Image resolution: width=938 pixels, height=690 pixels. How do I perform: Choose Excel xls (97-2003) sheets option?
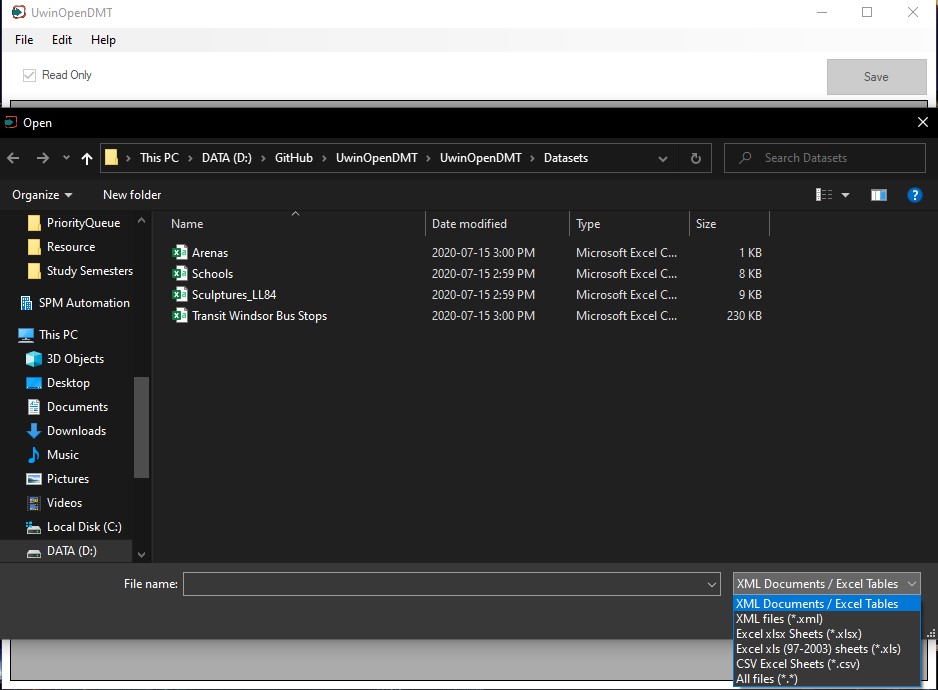(x=827, y=649)
